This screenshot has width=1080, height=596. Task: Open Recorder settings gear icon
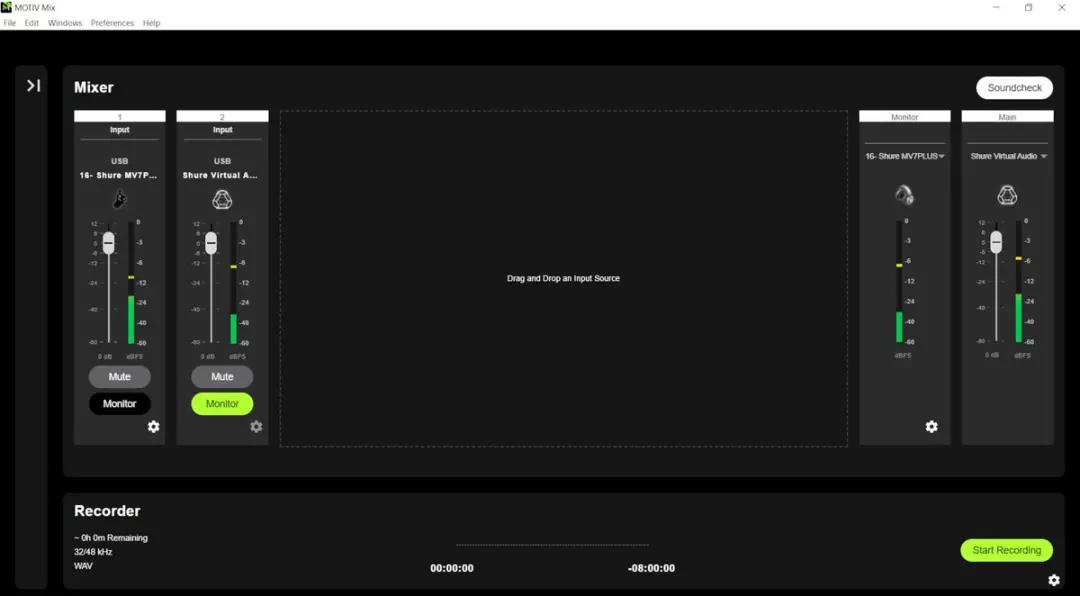(1054, 580)
